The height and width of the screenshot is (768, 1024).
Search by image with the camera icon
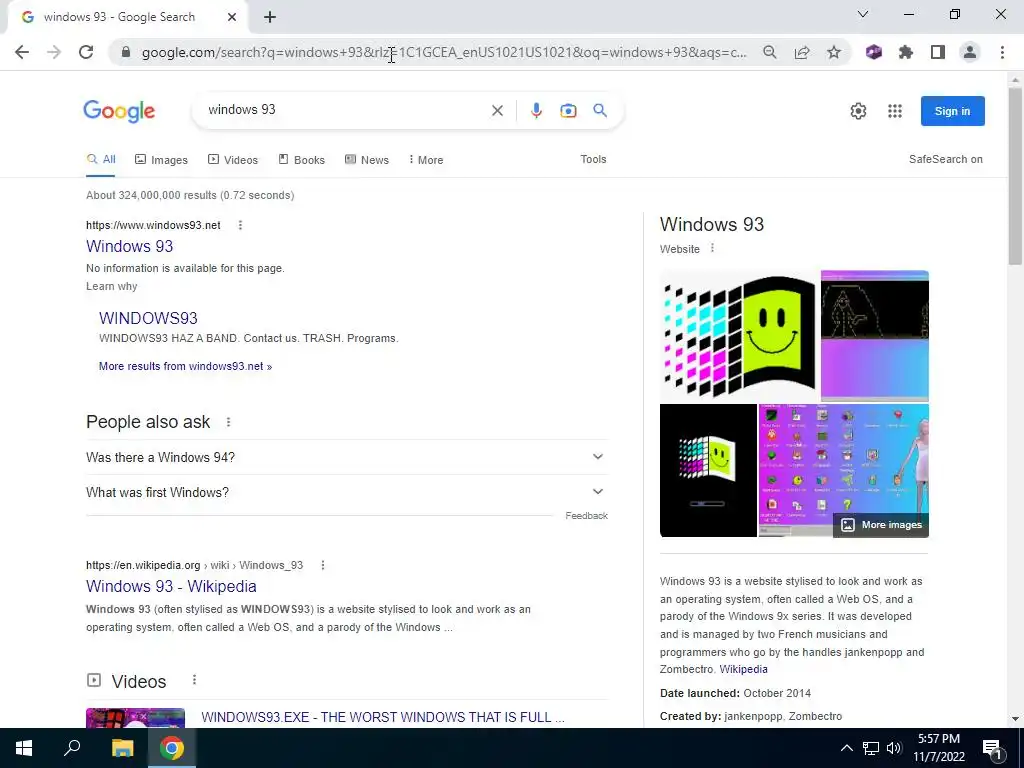568,110
